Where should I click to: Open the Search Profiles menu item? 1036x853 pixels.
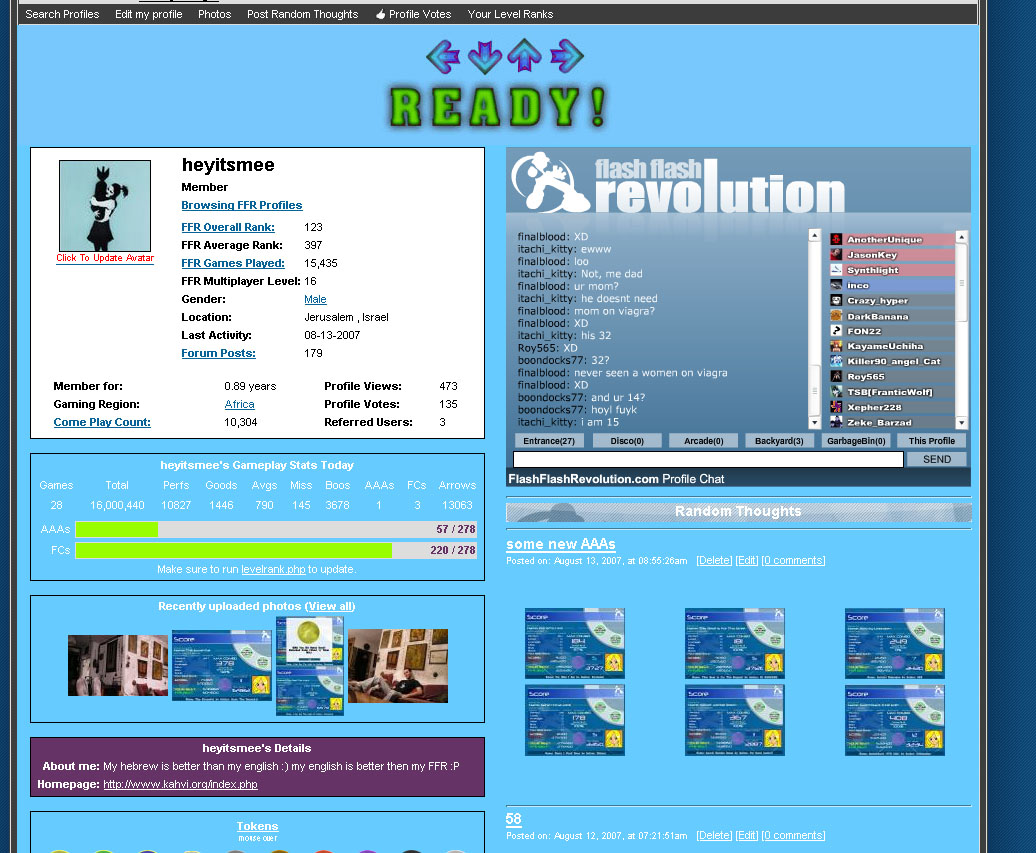[x=62, y=15]
